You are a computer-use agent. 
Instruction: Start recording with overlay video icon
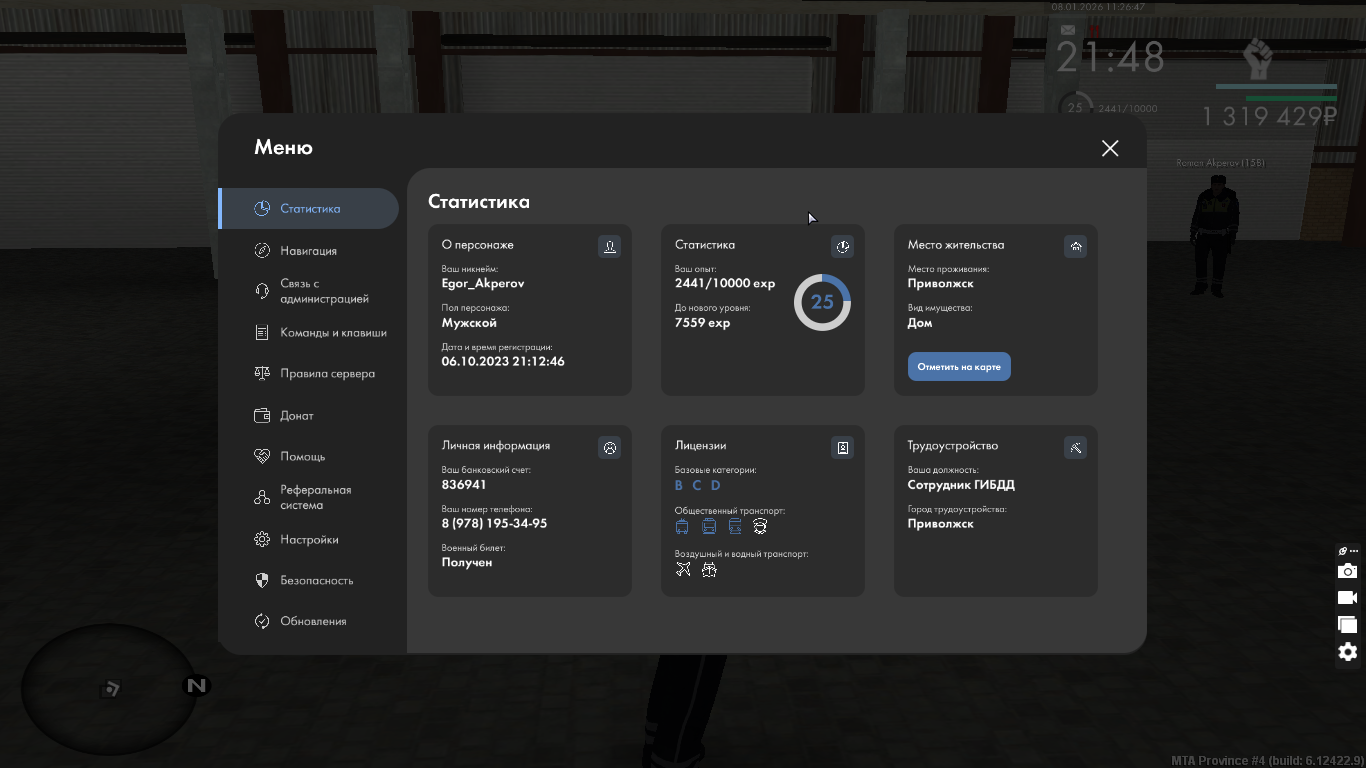(1348, 597)
